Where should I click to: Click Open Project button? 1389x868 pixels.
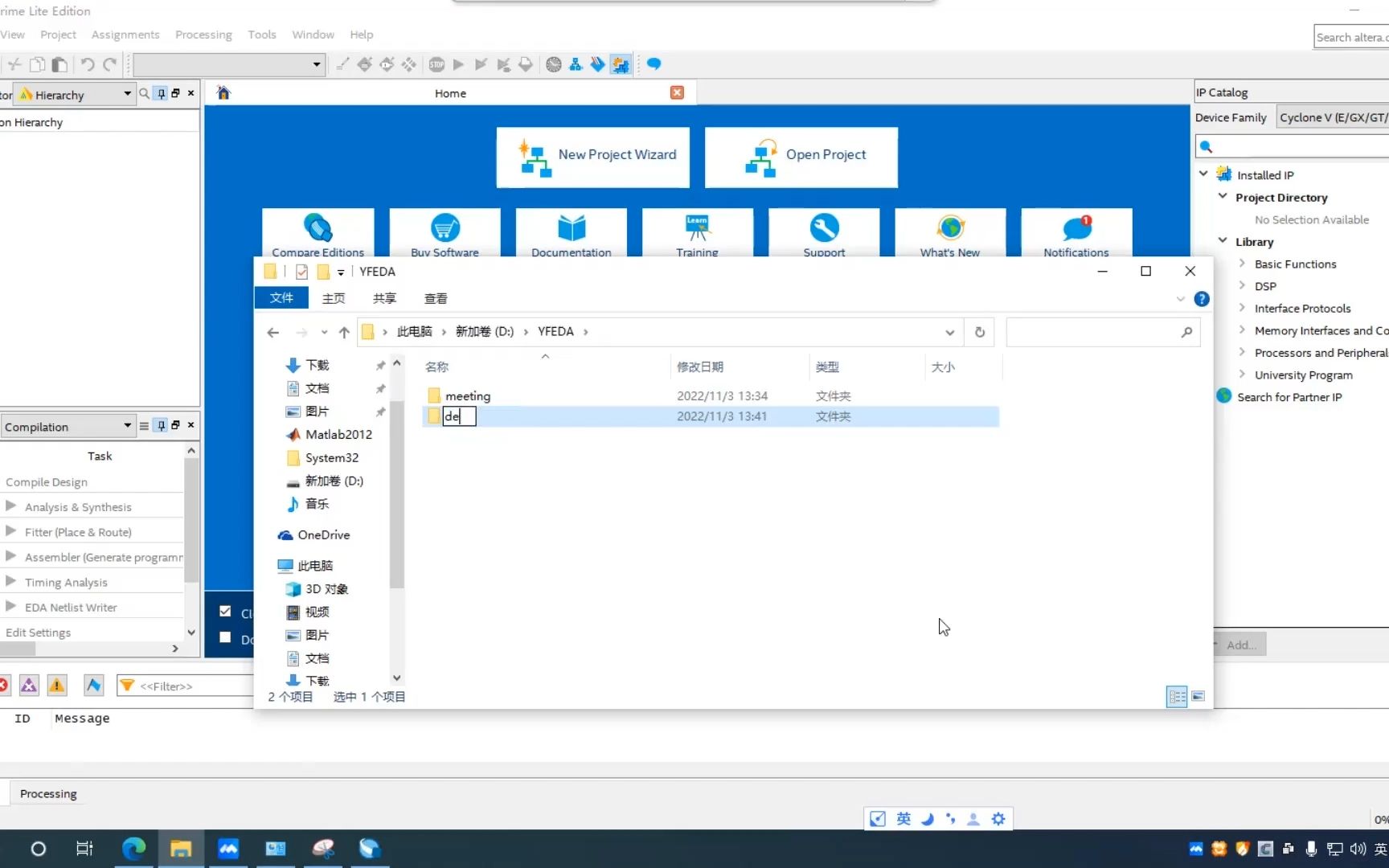click(x=801, y=157)
